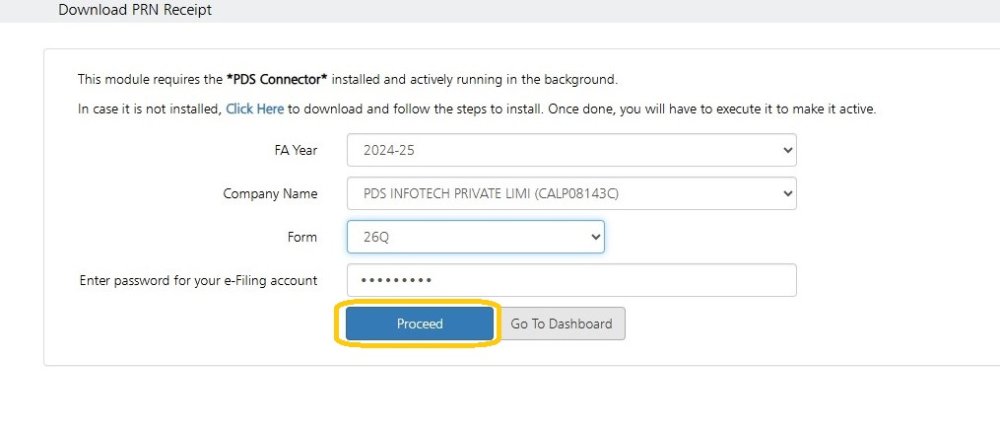This screenshot has width=1000, height=432.
Task: Click the 'FA Year' field label
Action: click(295, 151)
